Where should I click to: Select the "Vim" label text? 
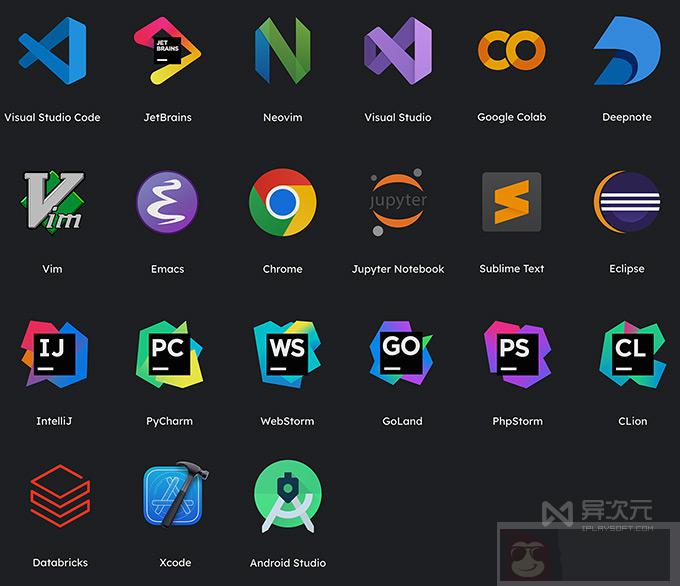coord(52,269)
